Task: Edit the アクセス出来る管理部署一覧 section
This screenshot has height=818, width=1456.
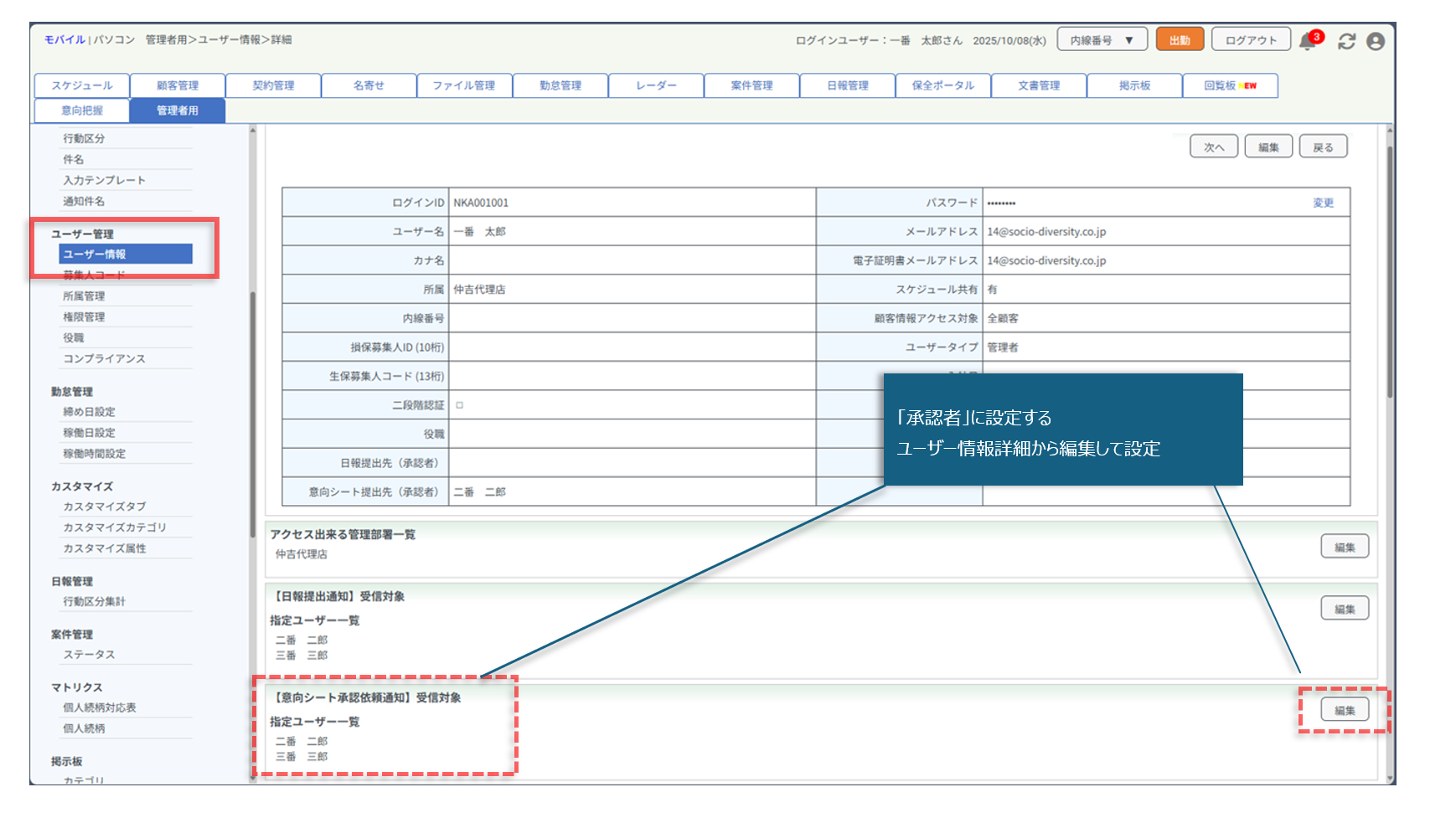Action: pos(1345,547)
